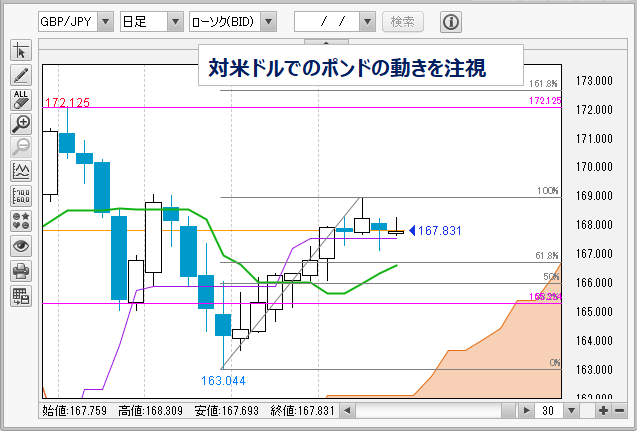Click the 161.8% Fibonacci level label
Image resolution: width=637 pixels, height=431 pixels.
coord(543,84)
